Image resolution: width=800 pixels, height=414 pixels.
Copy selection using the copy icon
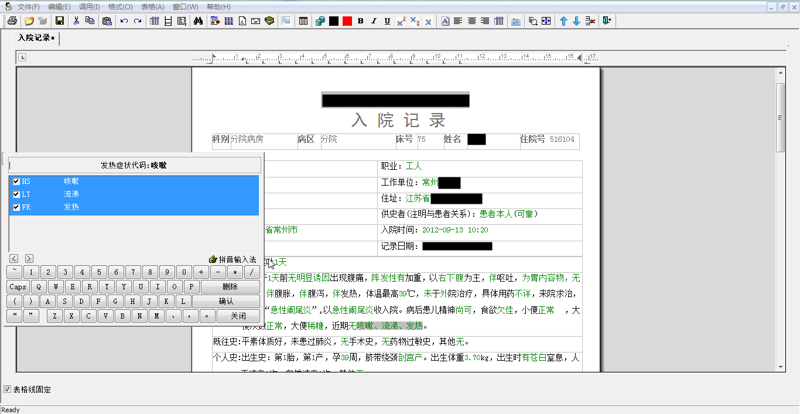tap(90, 21)
